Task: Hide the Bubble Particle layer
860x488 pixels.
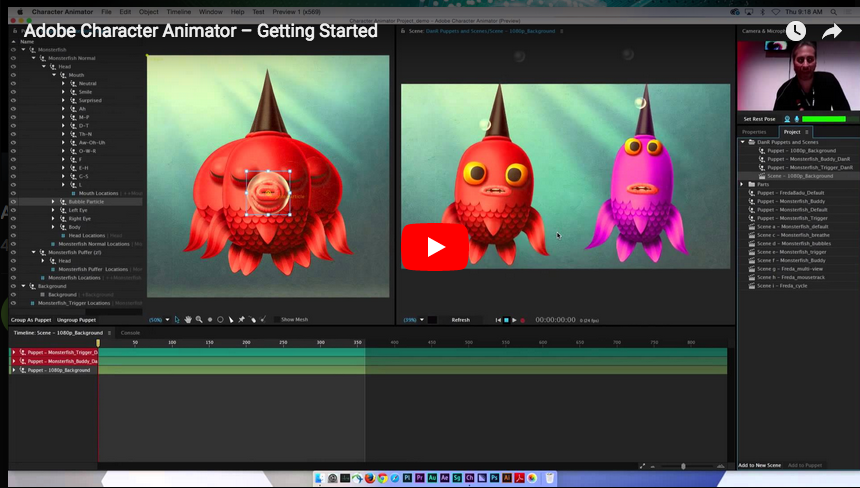Action: (x=13, y=202)
